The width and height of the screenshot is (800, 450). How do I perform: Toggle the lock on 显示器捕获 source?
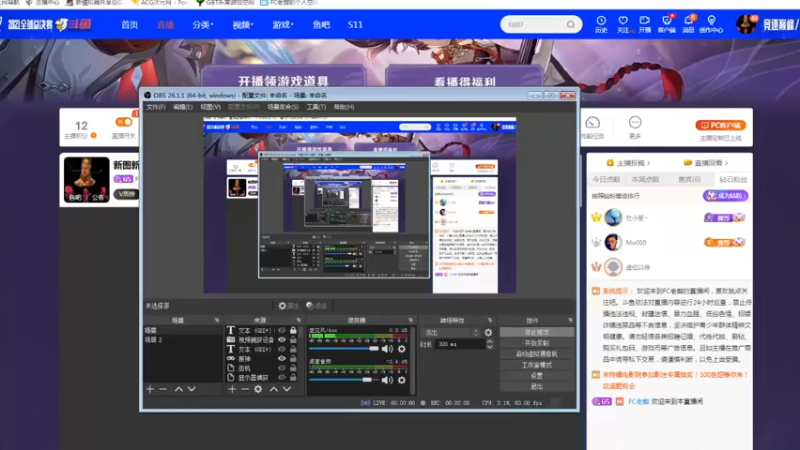point(293,378)
